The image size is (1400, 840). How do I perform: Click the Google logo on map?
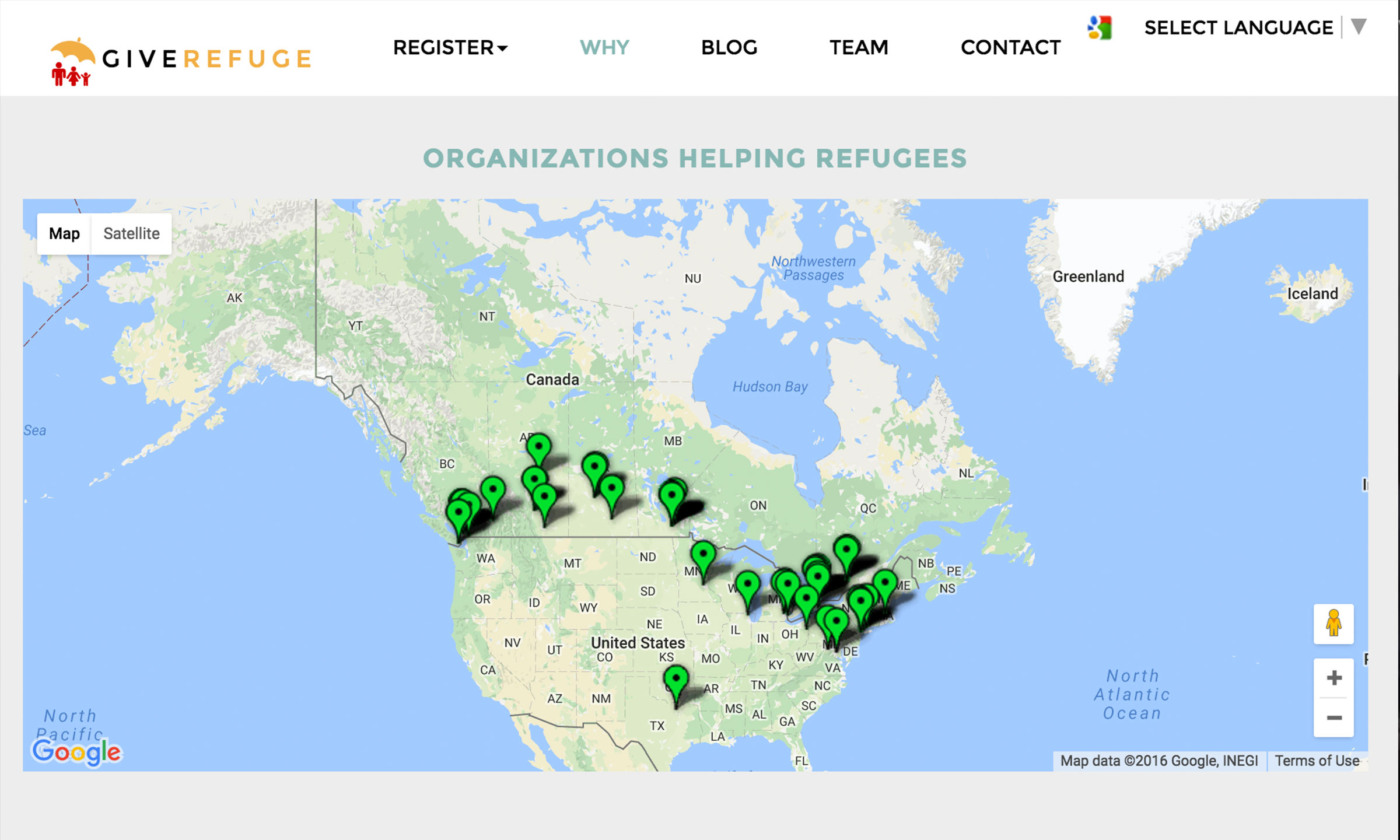point(76,751)
